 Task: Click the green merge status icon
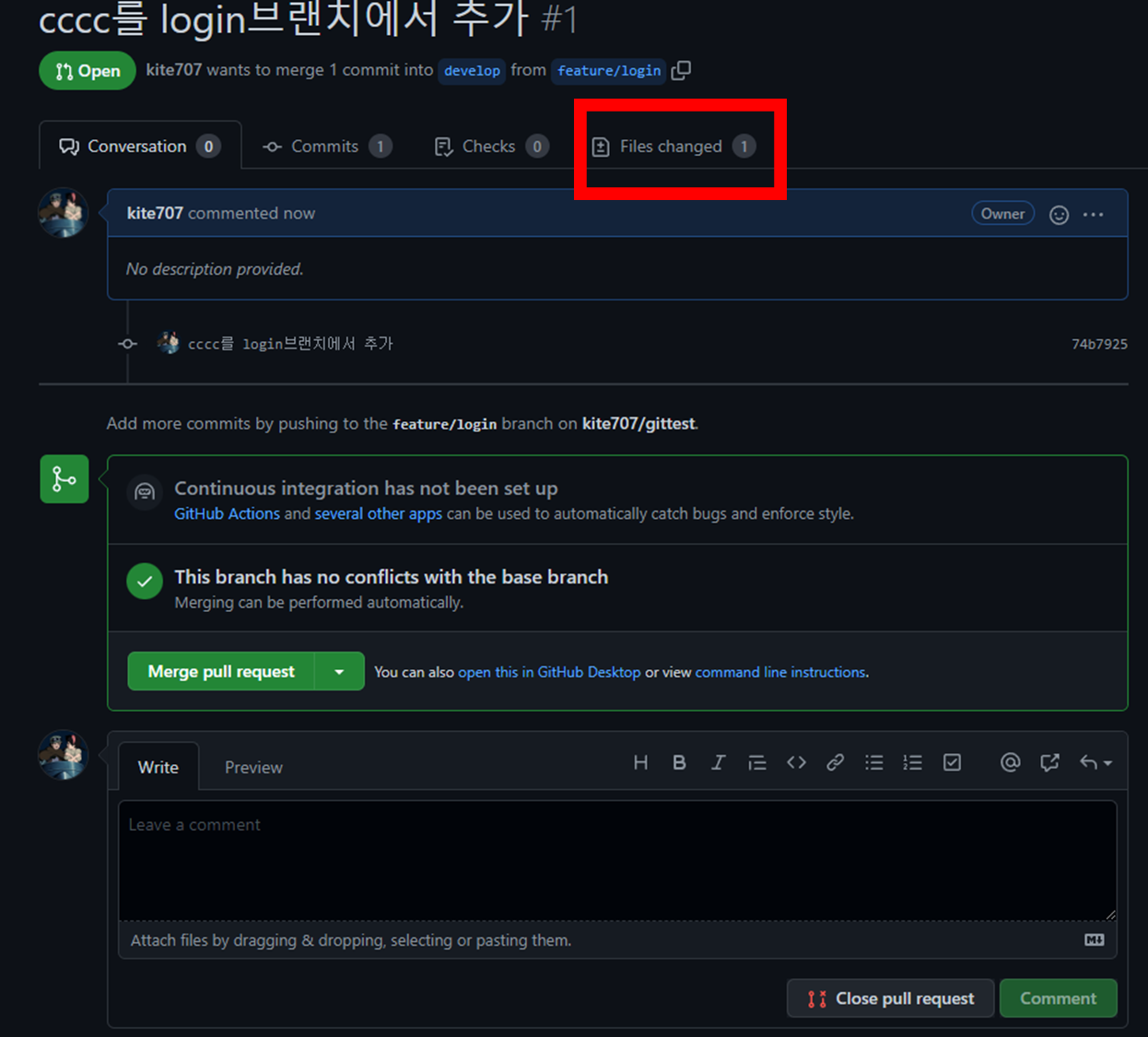point(64,479)
